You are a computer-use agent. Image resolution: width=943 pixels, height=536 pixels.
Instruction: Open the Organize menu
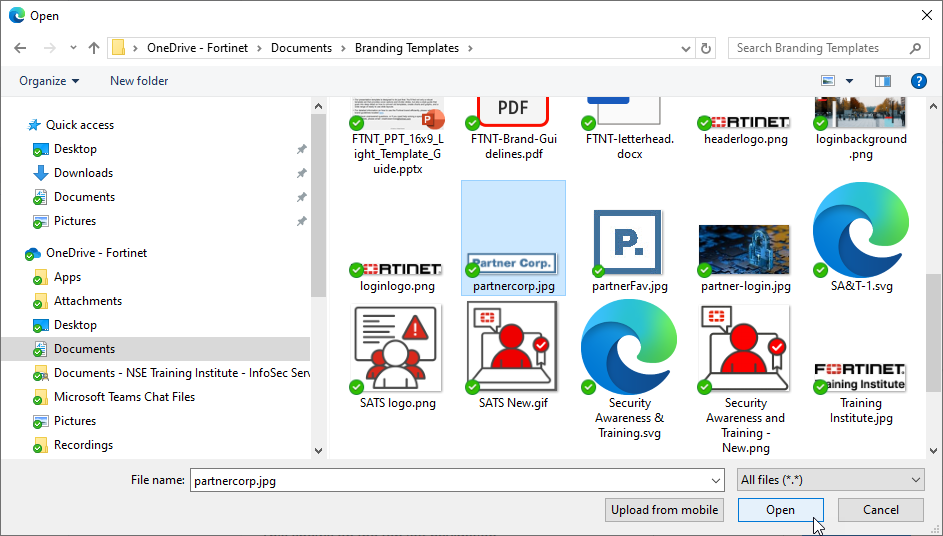(49, 81)
